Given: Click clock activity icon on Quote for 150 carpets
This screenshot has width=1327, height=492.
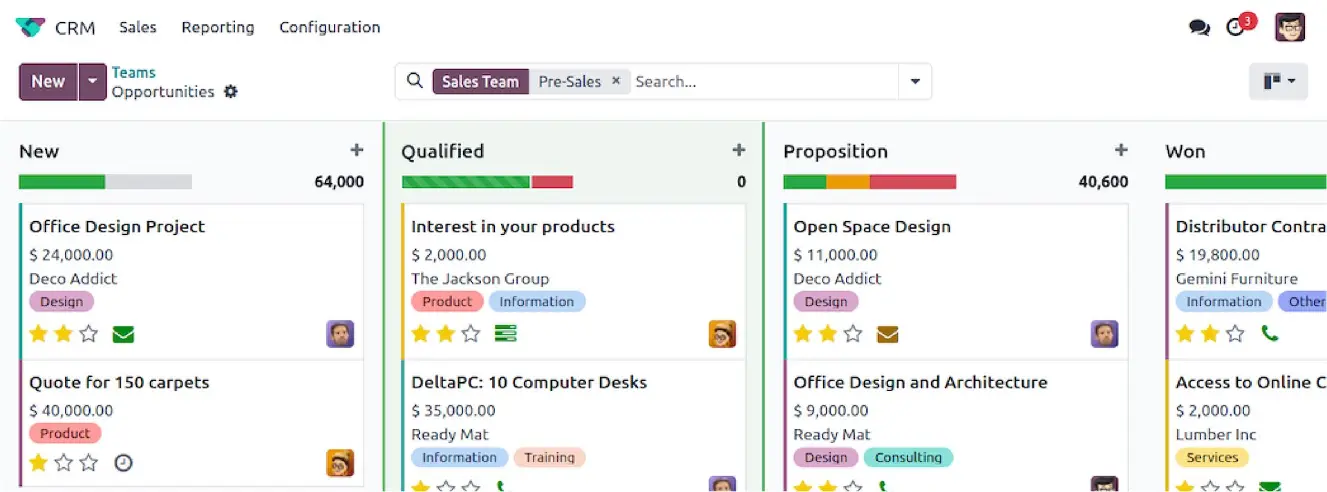Looking at the screenshot, I should (x=124, y=463).
